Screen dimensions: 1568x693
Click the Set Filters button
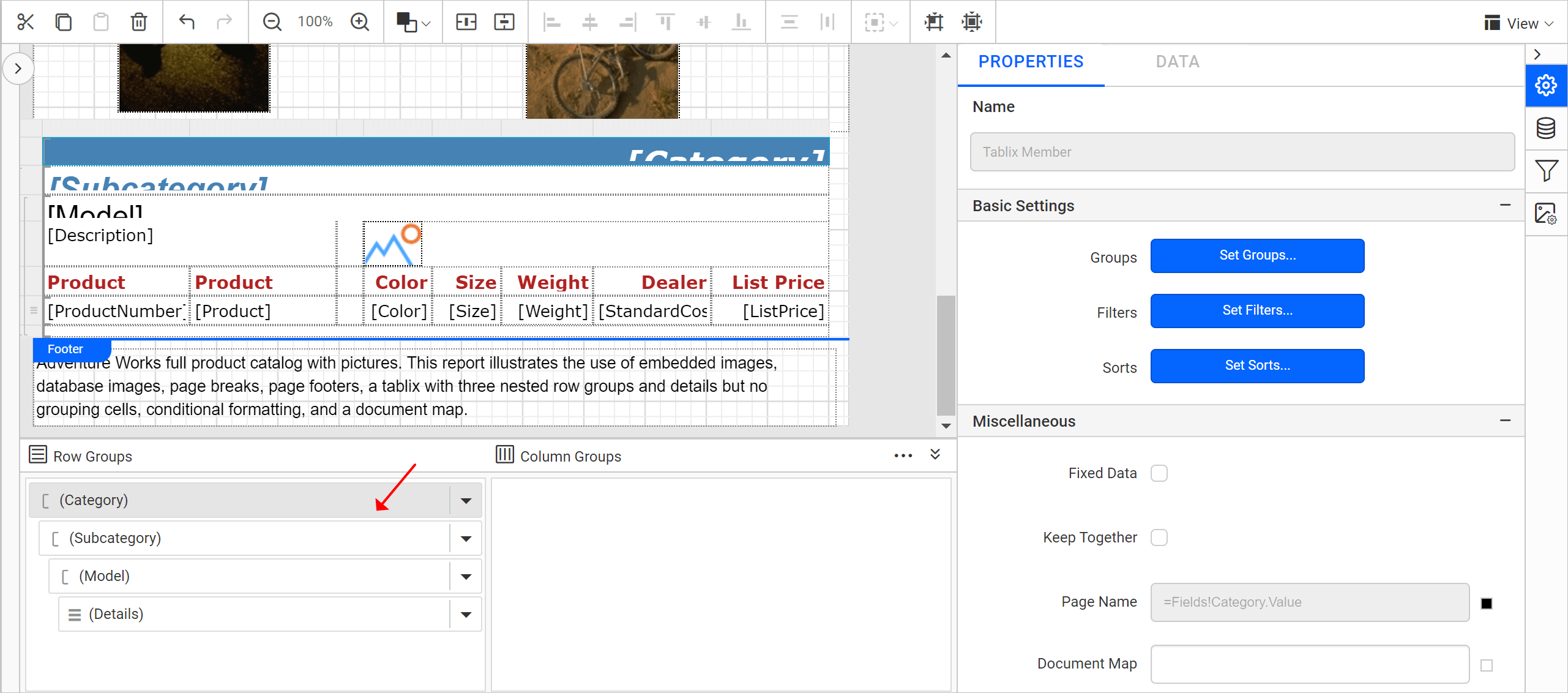pyautogui.click(x=1257, y=310)
